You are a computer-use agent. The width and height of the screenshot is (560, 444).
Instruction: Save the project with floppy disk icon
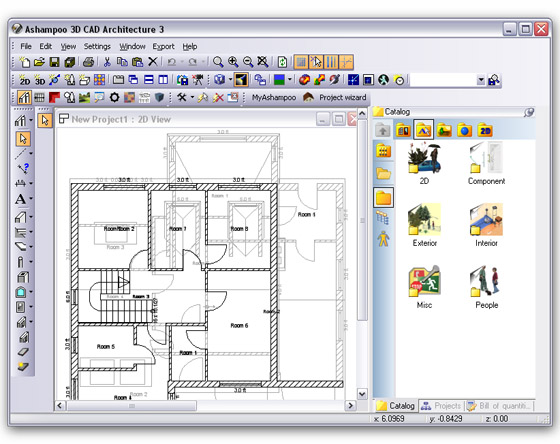point(54,62)
